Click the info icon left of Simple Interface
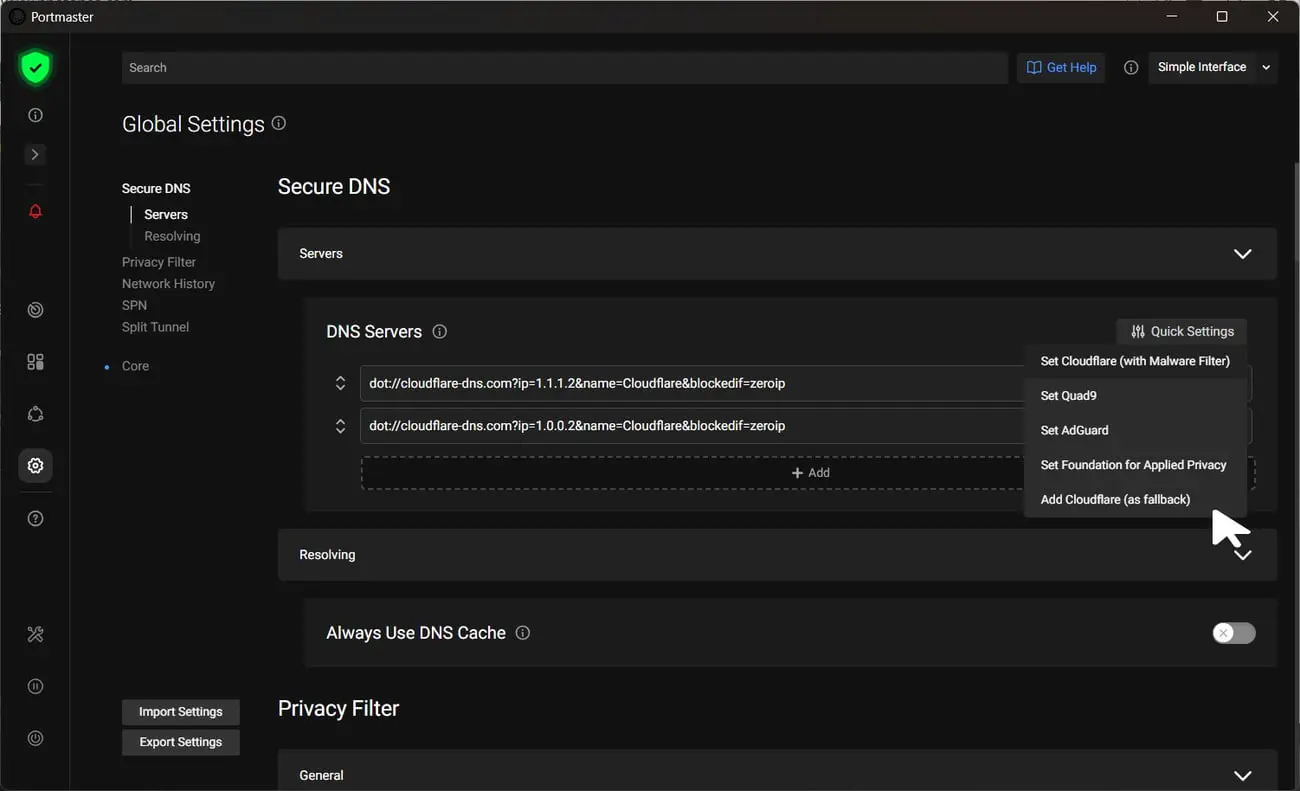Viewport: 1300px width, 791px height. [1131, 67]
